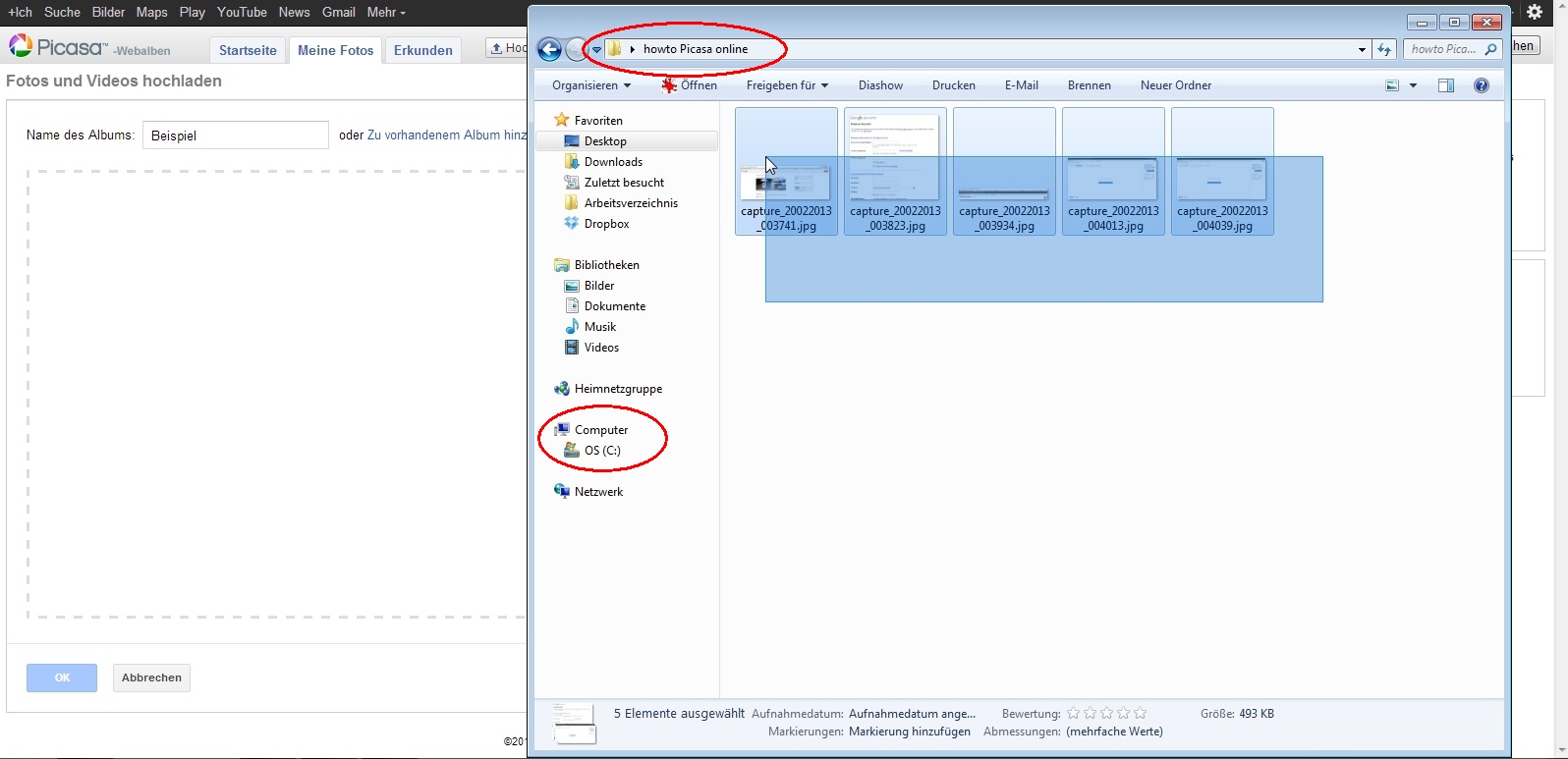Viewport: 1568px width, 759px height.
Task: Select Dropbox in Favoriten
Action: (606, 224)
